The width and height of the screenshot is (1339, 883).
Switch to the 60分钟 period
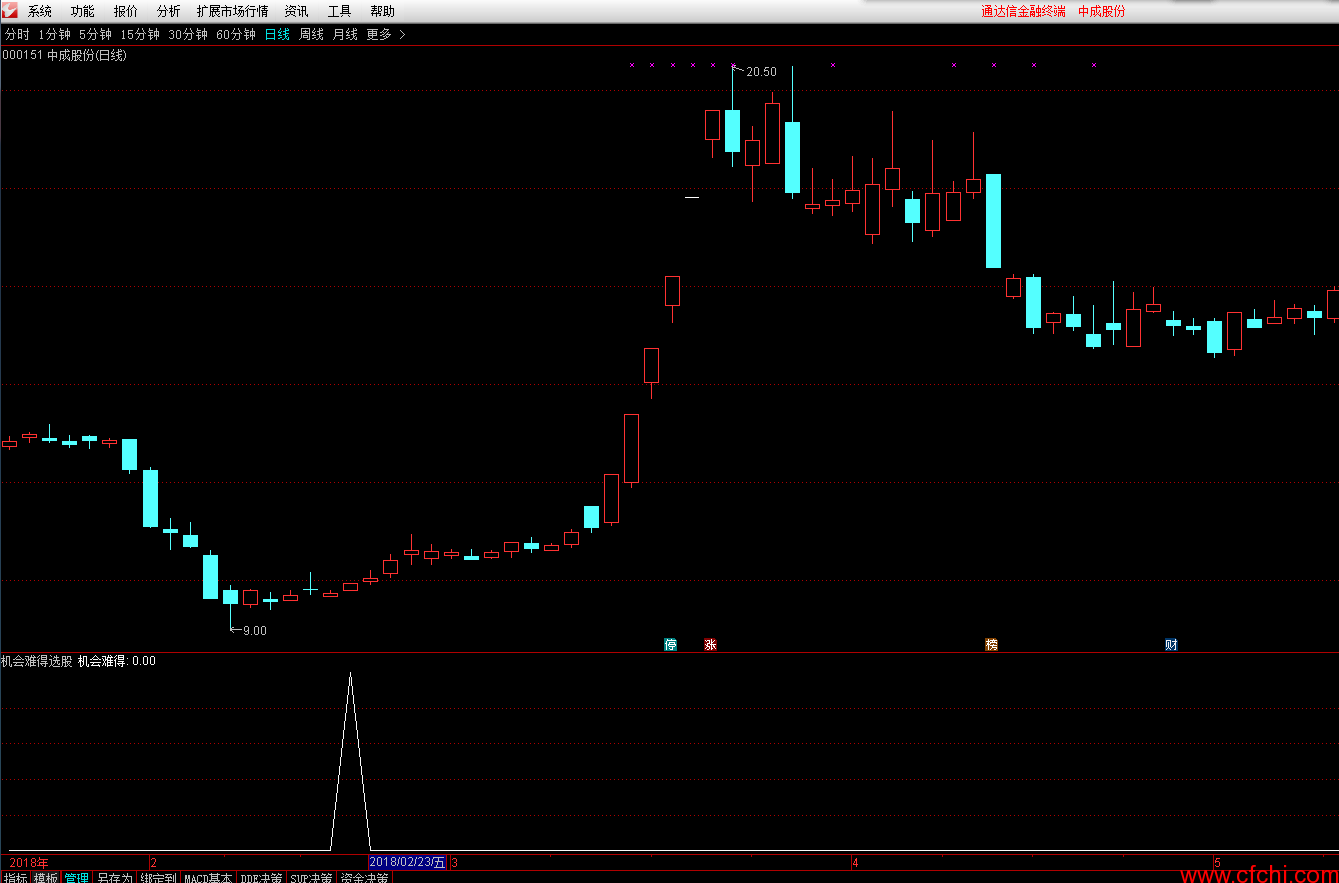pyautogui.click(x=236, y=34)
